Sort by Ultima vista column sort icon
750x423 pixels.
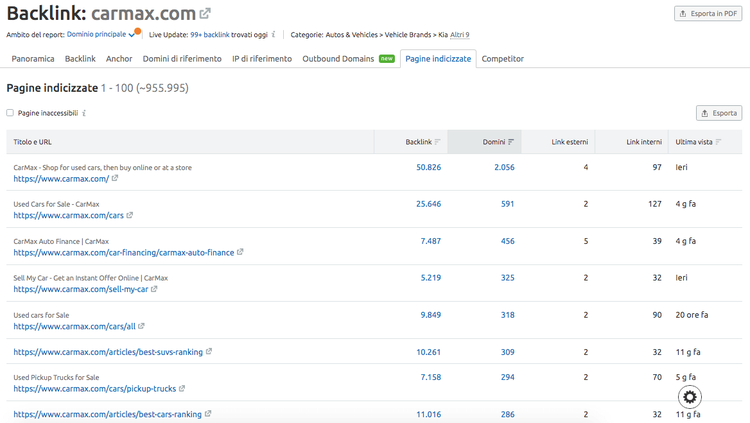pos(718,142)
